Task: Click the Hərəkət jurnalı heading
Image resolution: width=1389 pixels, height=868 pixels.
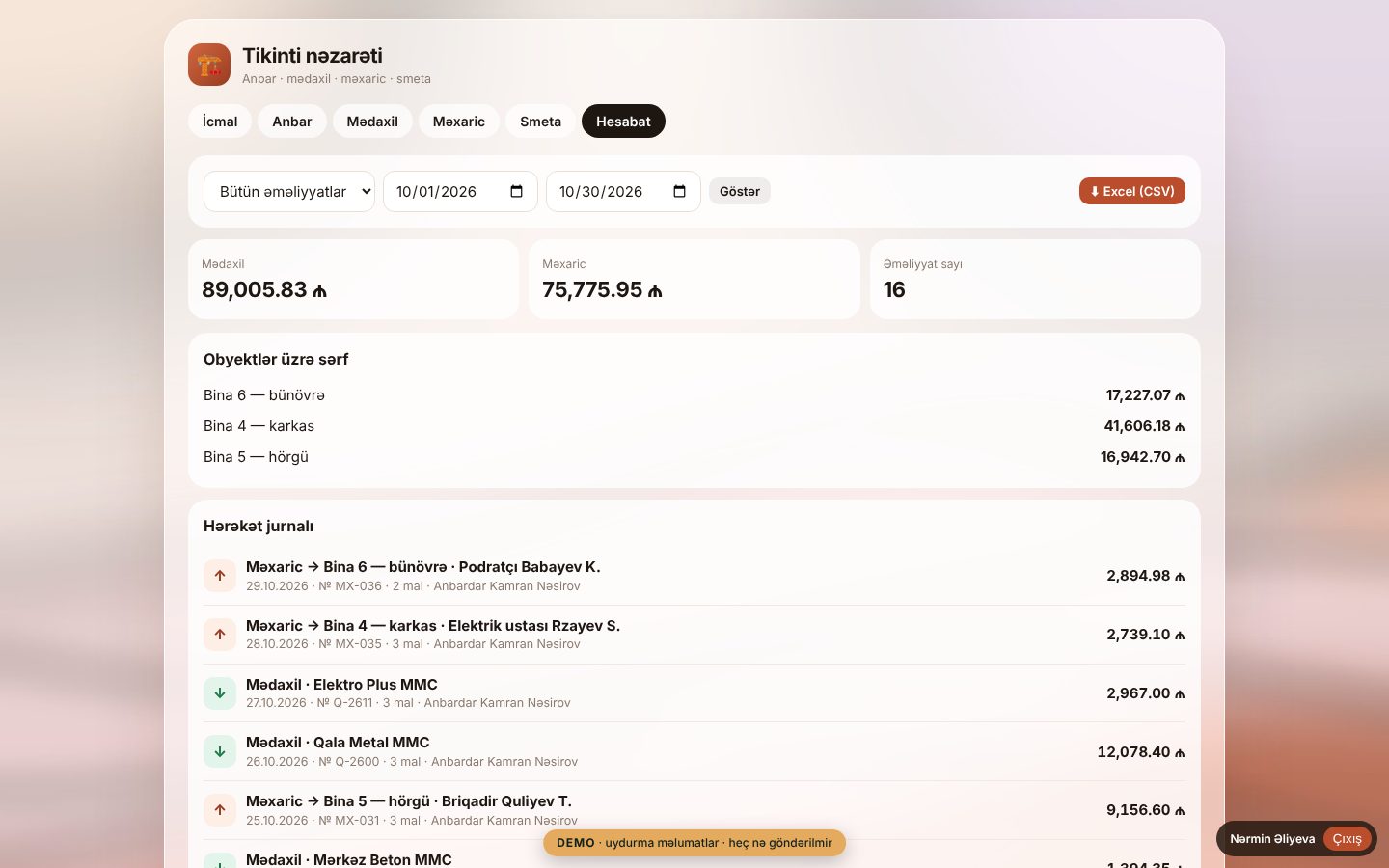Action: (x=259, y=526)
